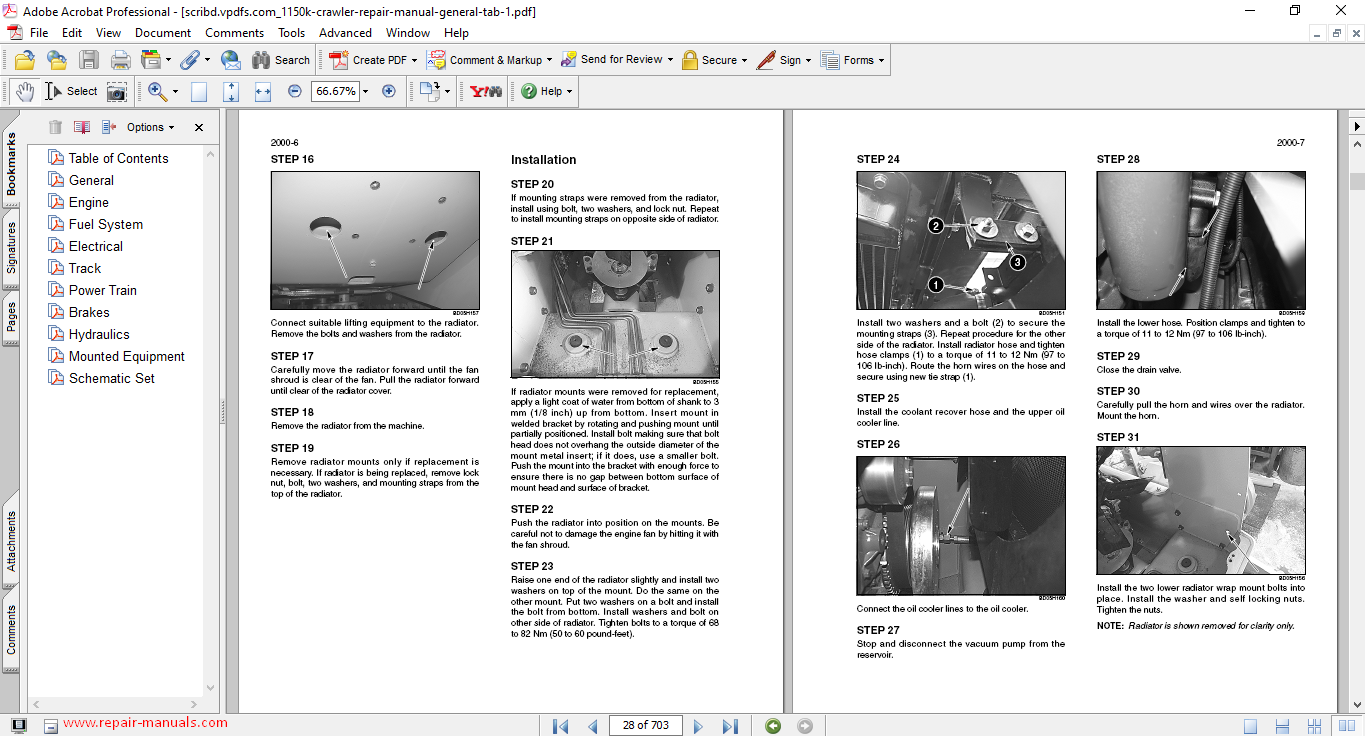Open the Hydraulics bookmark

(x=99, y=334)
